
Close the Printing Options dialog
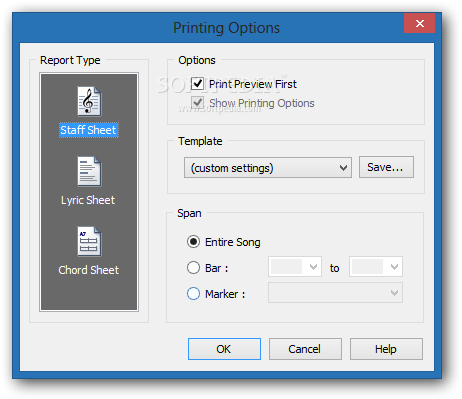point(420,23)
